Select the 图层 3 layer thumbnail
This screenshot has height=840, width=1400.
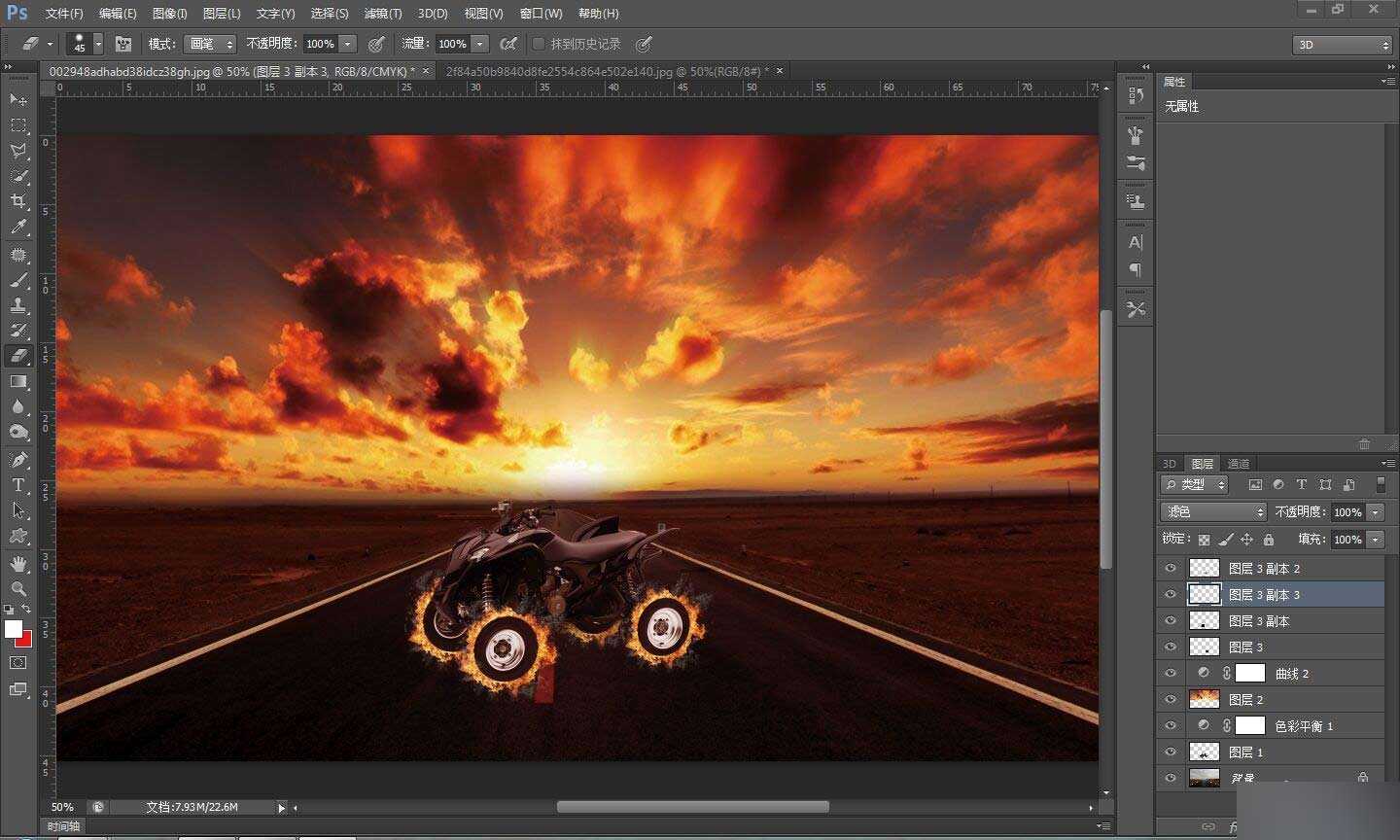[1204, 647]
